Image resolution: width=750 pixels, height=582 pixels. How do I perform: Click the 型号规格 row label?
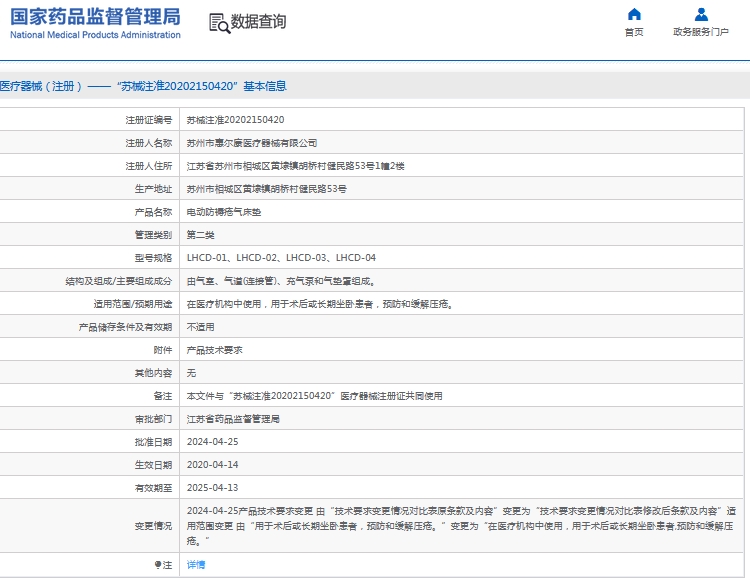tap(153, 258)
